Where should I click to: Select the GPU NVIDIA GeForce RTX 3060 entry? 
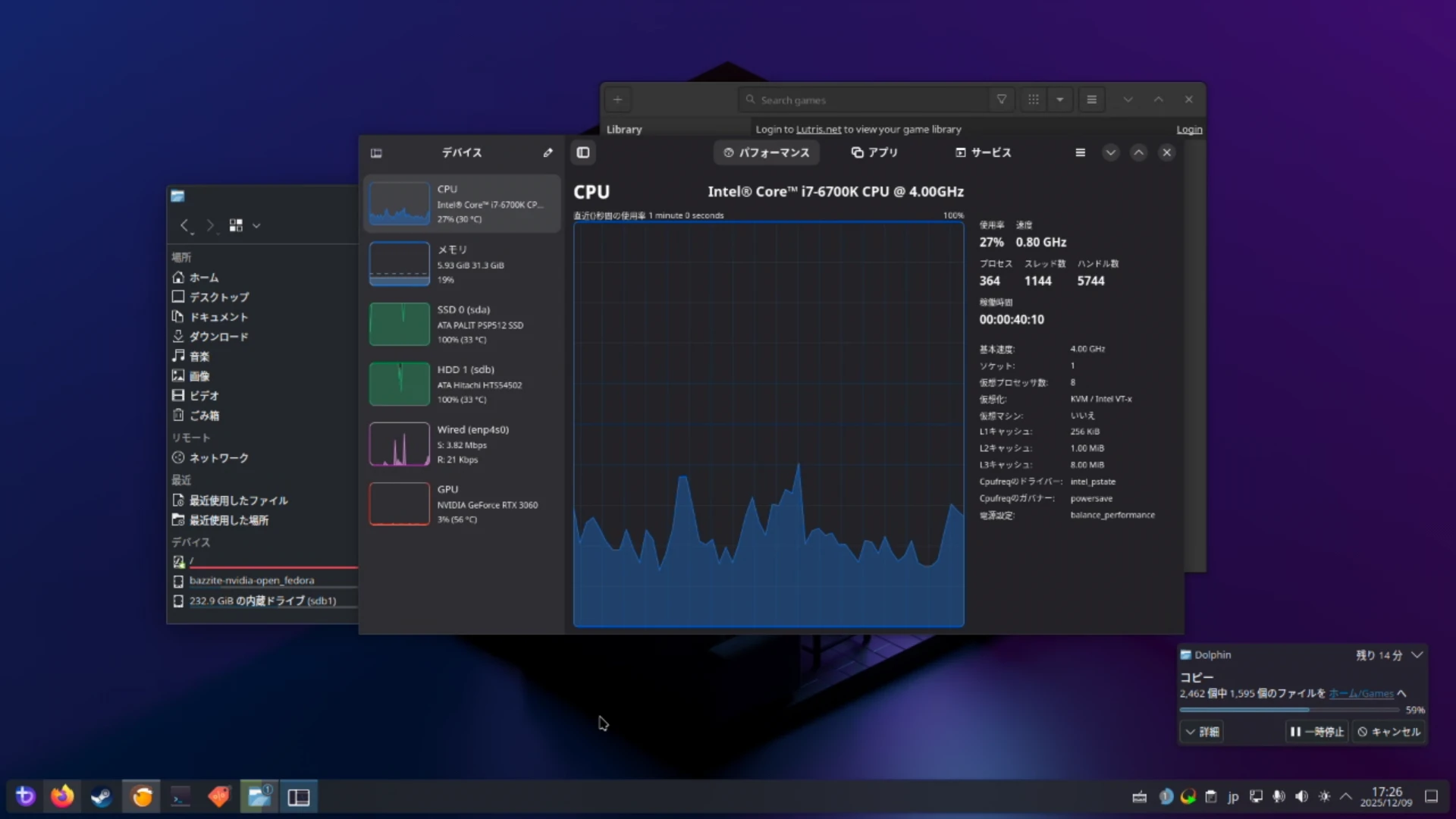(x=461, y=504)
